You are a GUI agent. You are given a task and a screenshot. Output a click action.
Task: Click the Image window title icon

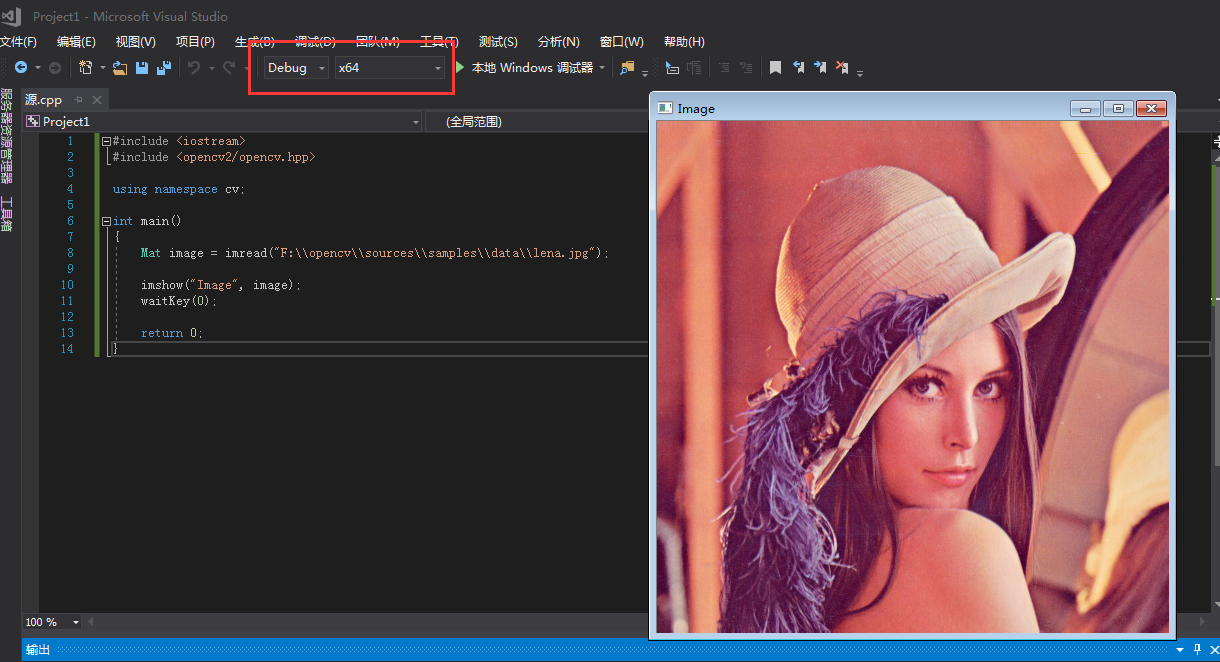[665, 108]
